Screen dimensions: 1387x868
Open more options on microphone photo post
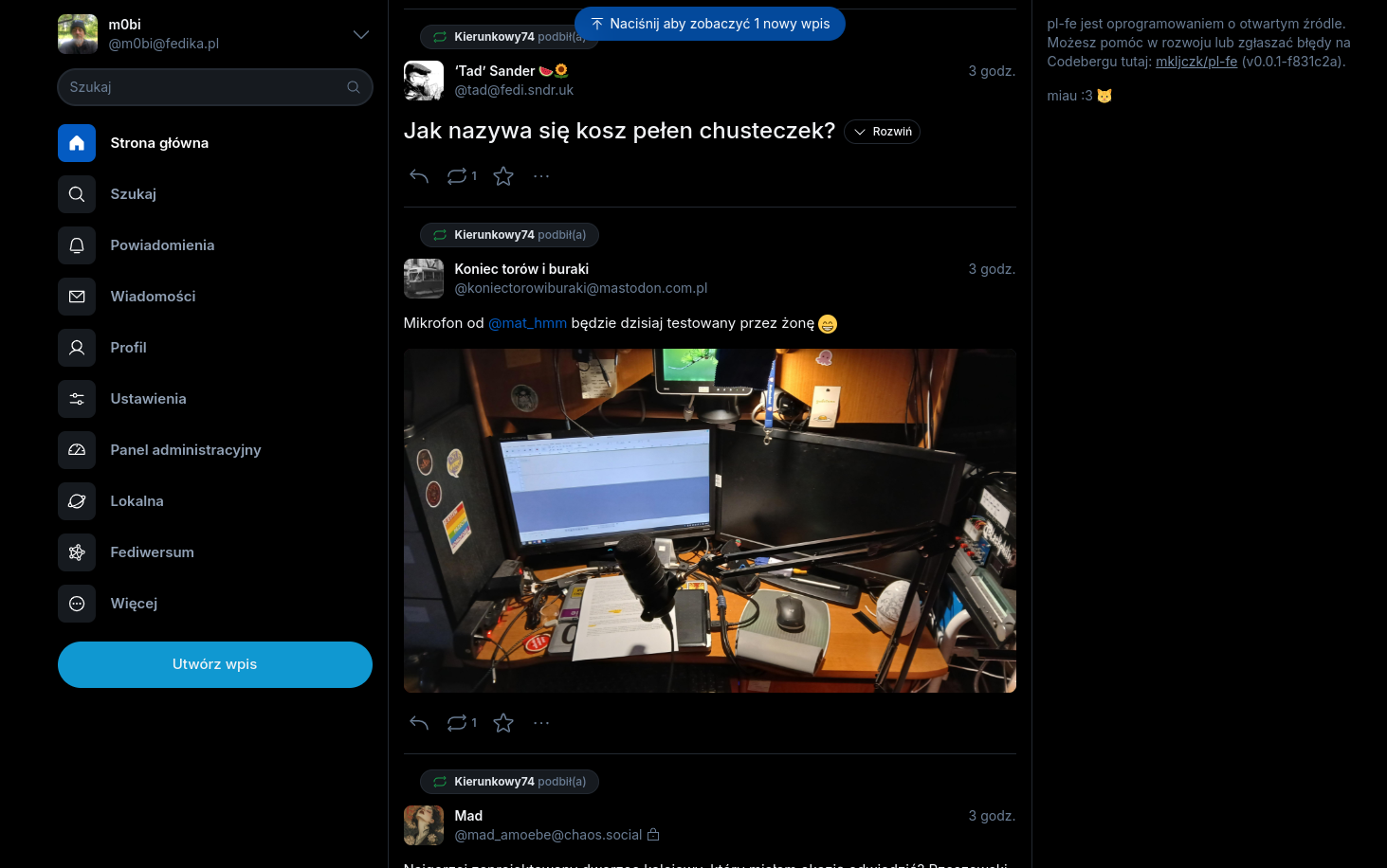click(541, 723)
